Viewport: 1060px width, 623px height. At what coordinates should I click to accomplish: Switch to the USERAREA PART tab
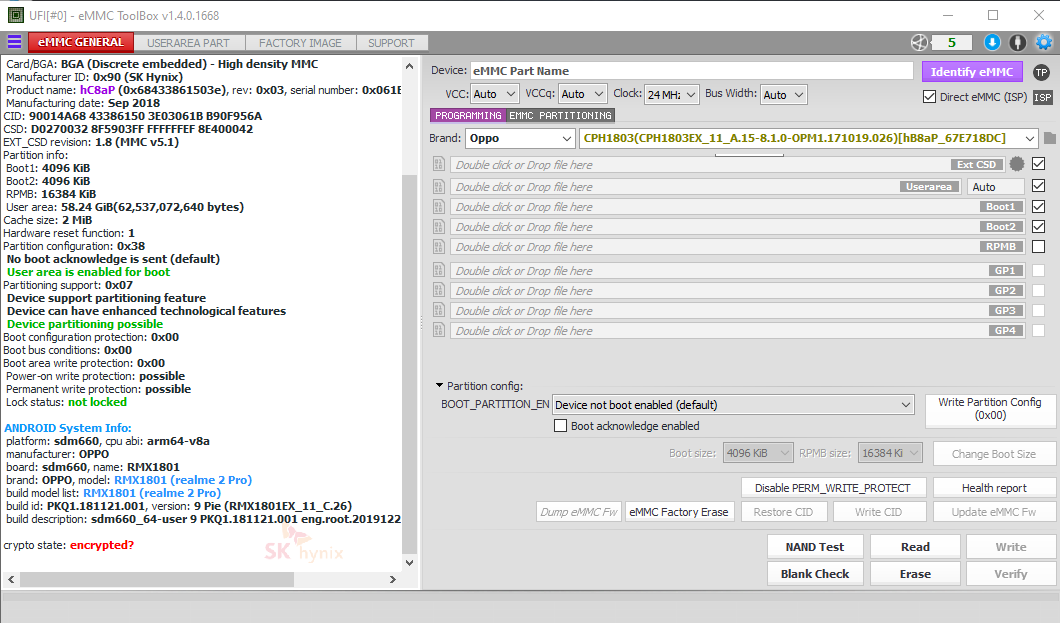[189, 43]
